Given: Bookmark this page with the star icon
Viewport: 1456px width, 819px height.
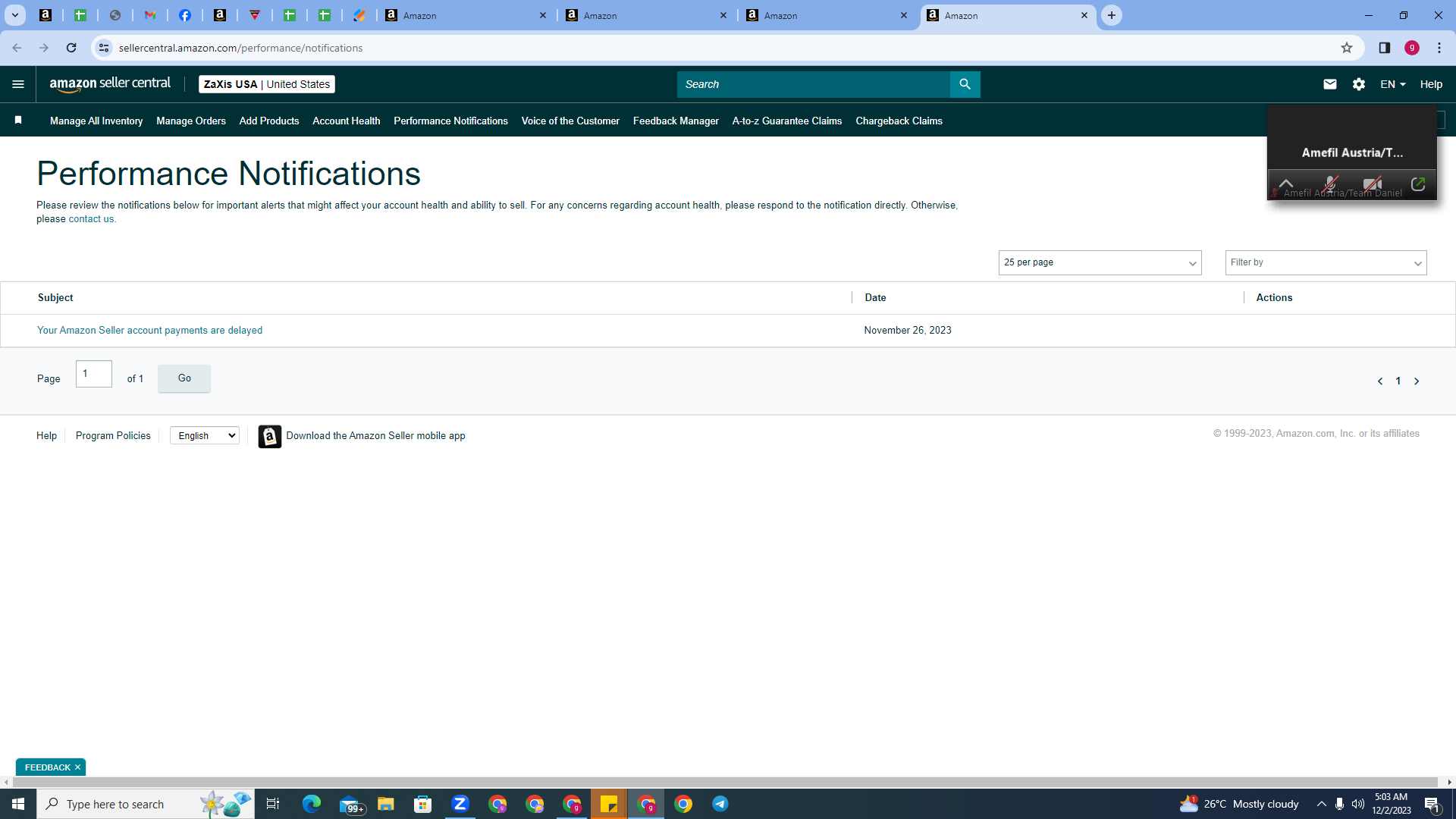Looking at the screenshot, I should pyautogui.click(x=1346, y=48).
